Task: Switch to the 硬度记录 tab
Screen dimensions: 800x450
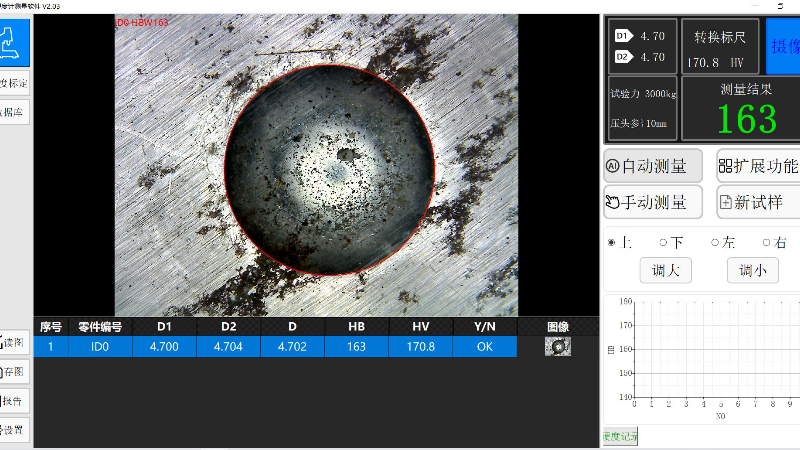Action: click(x=619, y=436)
